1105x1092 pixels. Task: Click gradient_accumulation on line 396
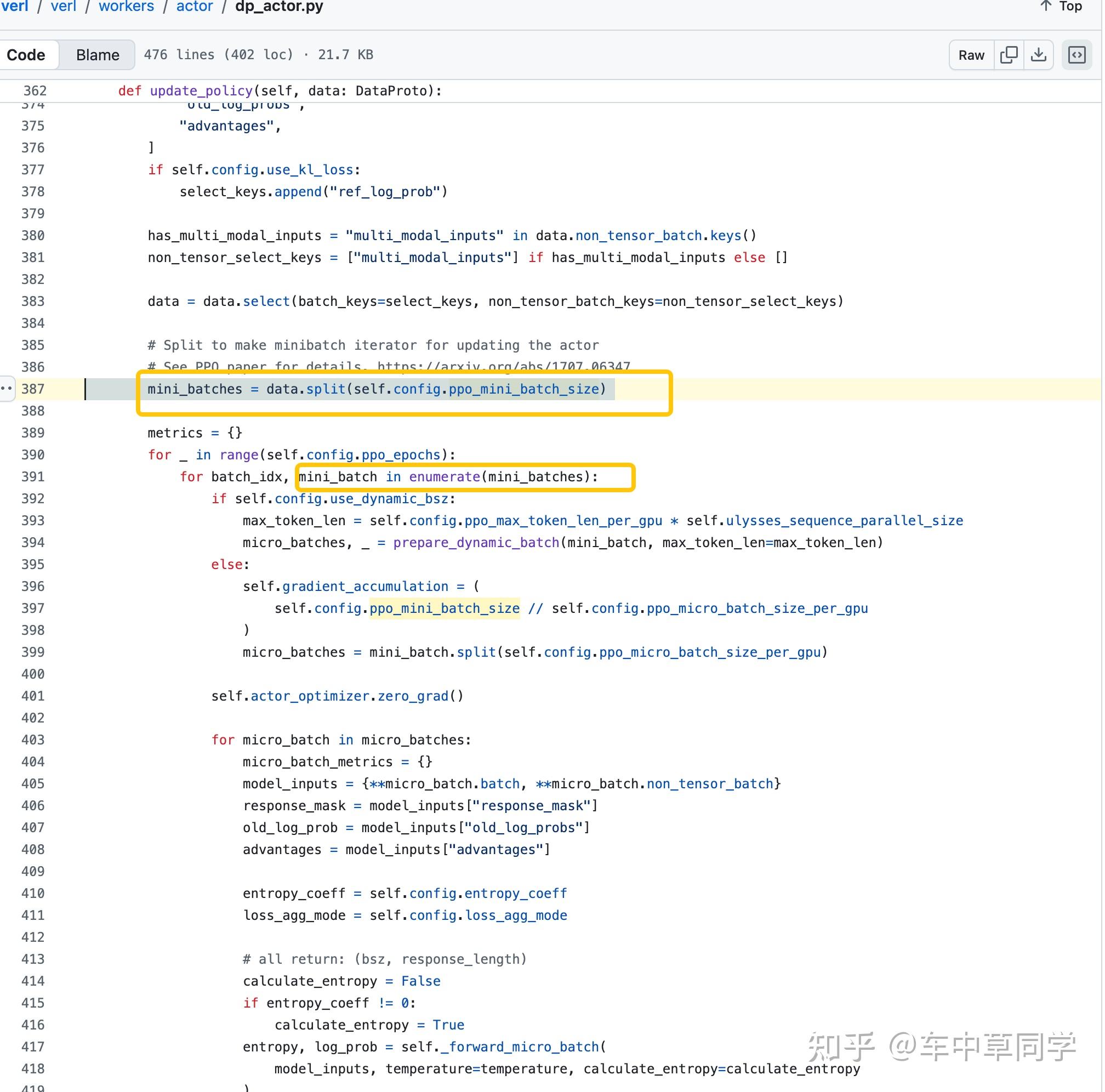coord(366,587)
